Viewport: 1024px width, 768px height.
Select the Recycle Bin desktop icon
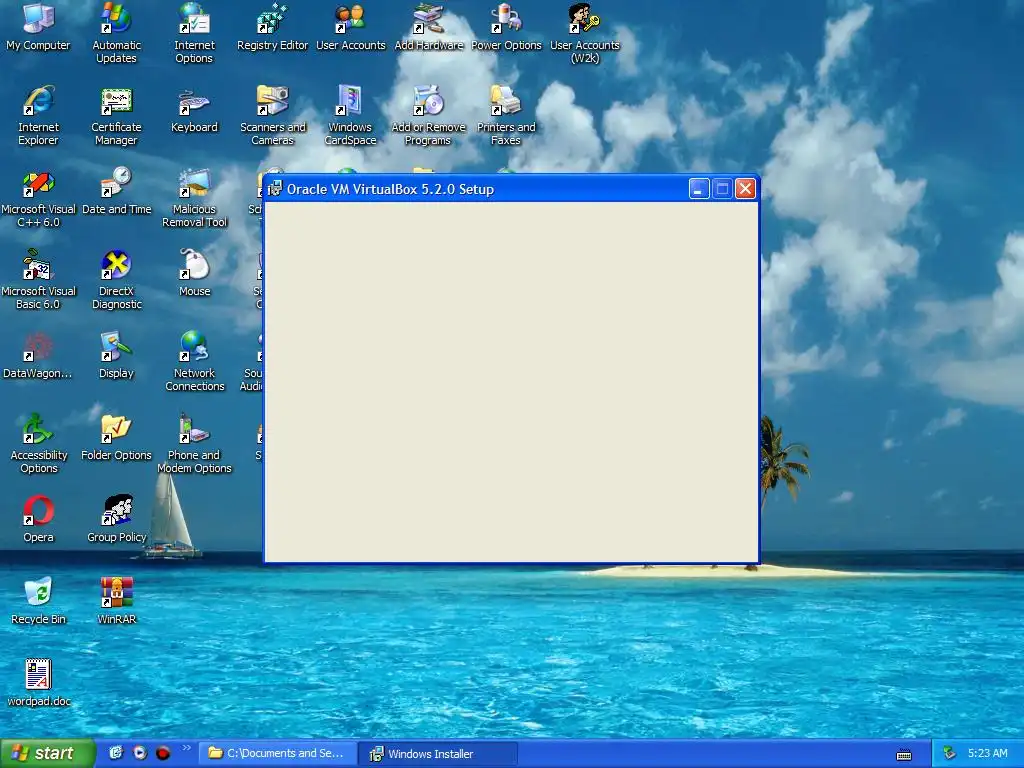pos(38,602)
